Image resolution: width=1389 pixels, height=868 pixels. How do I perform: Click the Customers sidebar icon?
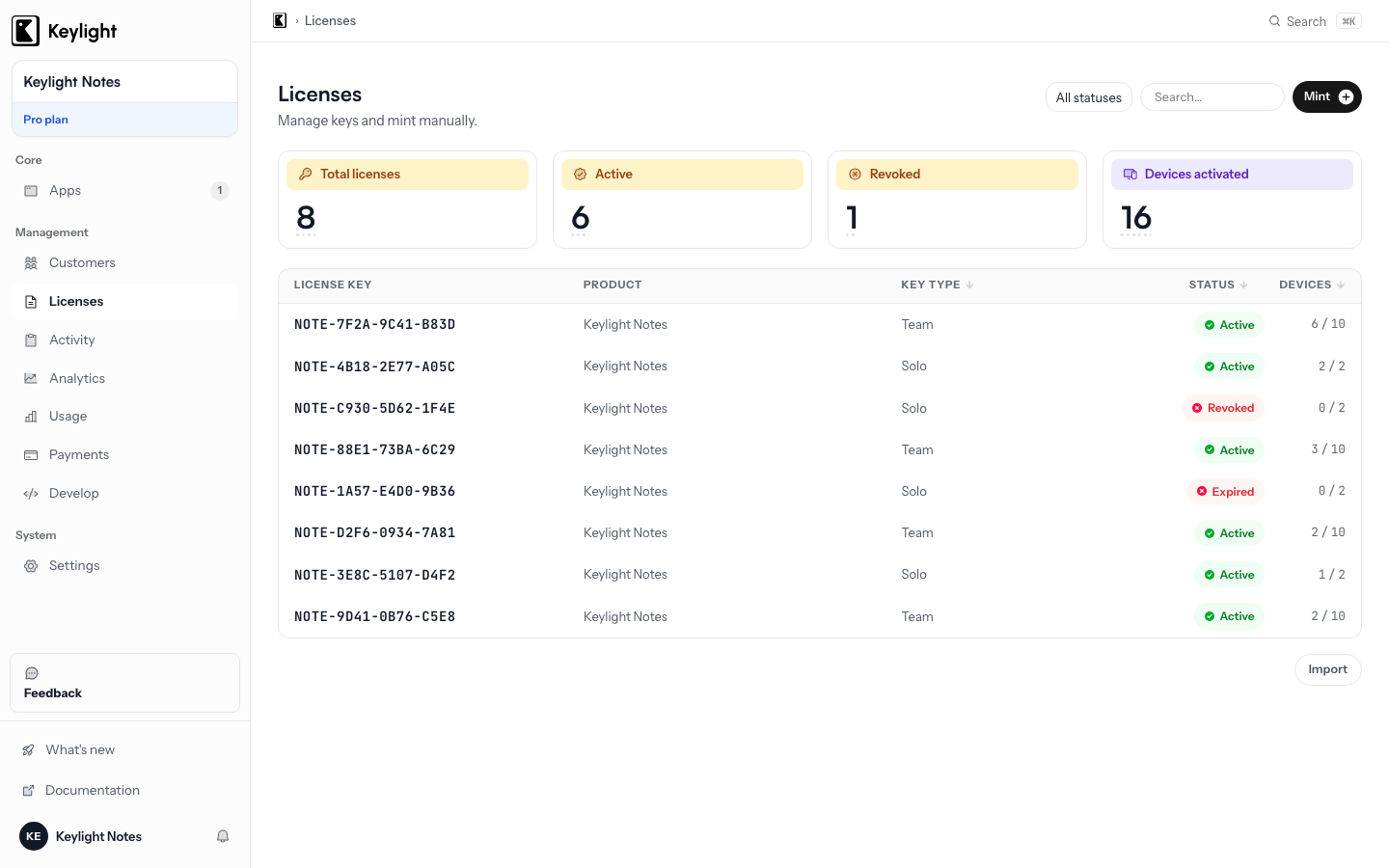[31, 263]
